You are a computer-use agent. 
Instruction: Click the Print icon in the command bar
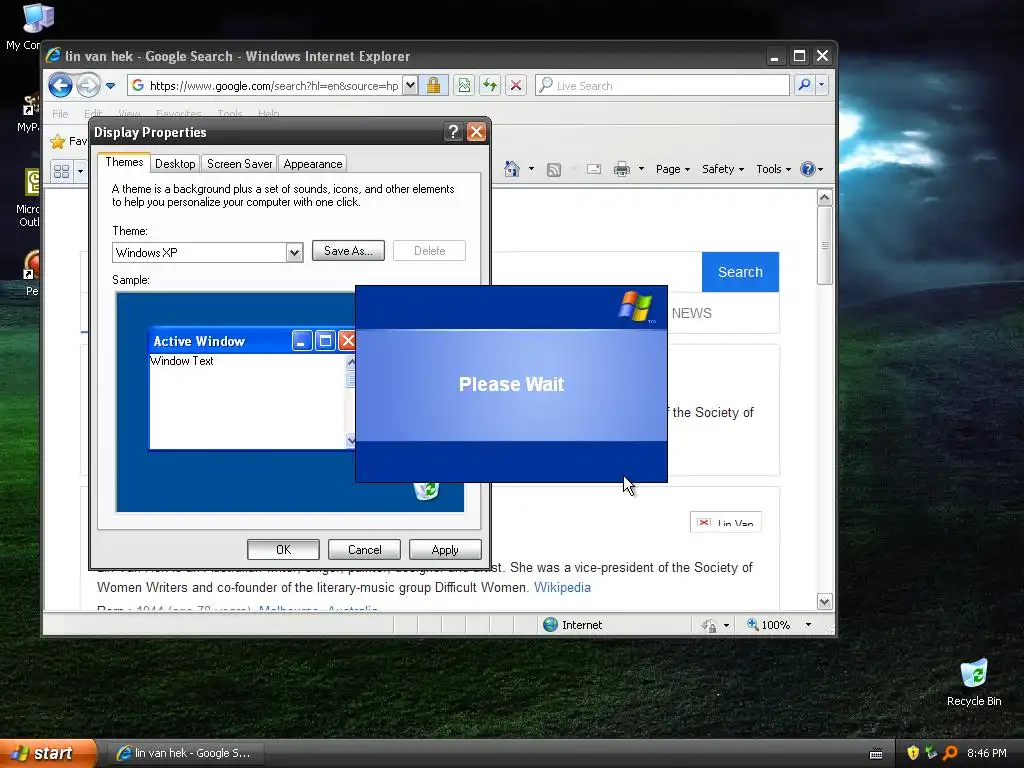(622, 169)
